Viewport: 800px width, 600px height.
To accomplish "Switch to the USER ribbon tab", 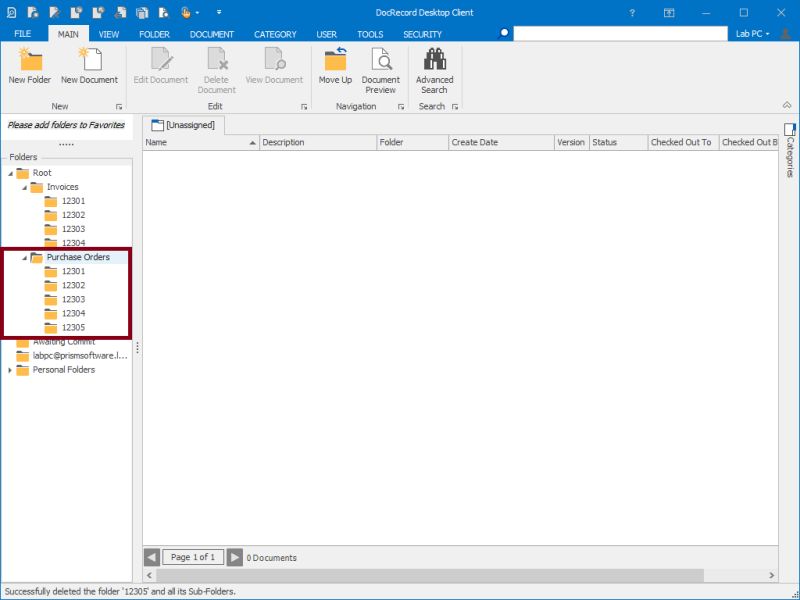I will (x=327, y=34).
